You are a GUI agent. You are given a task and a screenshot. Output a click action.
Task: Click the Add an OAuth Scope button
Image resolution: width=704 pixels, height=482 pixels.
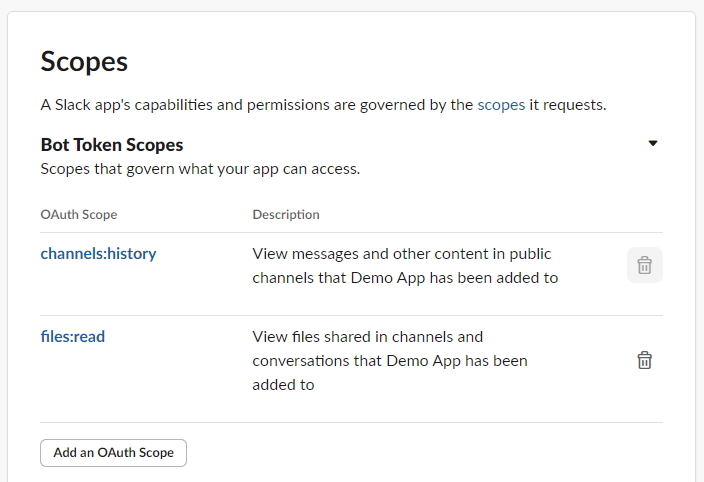[x=113, y=453]
